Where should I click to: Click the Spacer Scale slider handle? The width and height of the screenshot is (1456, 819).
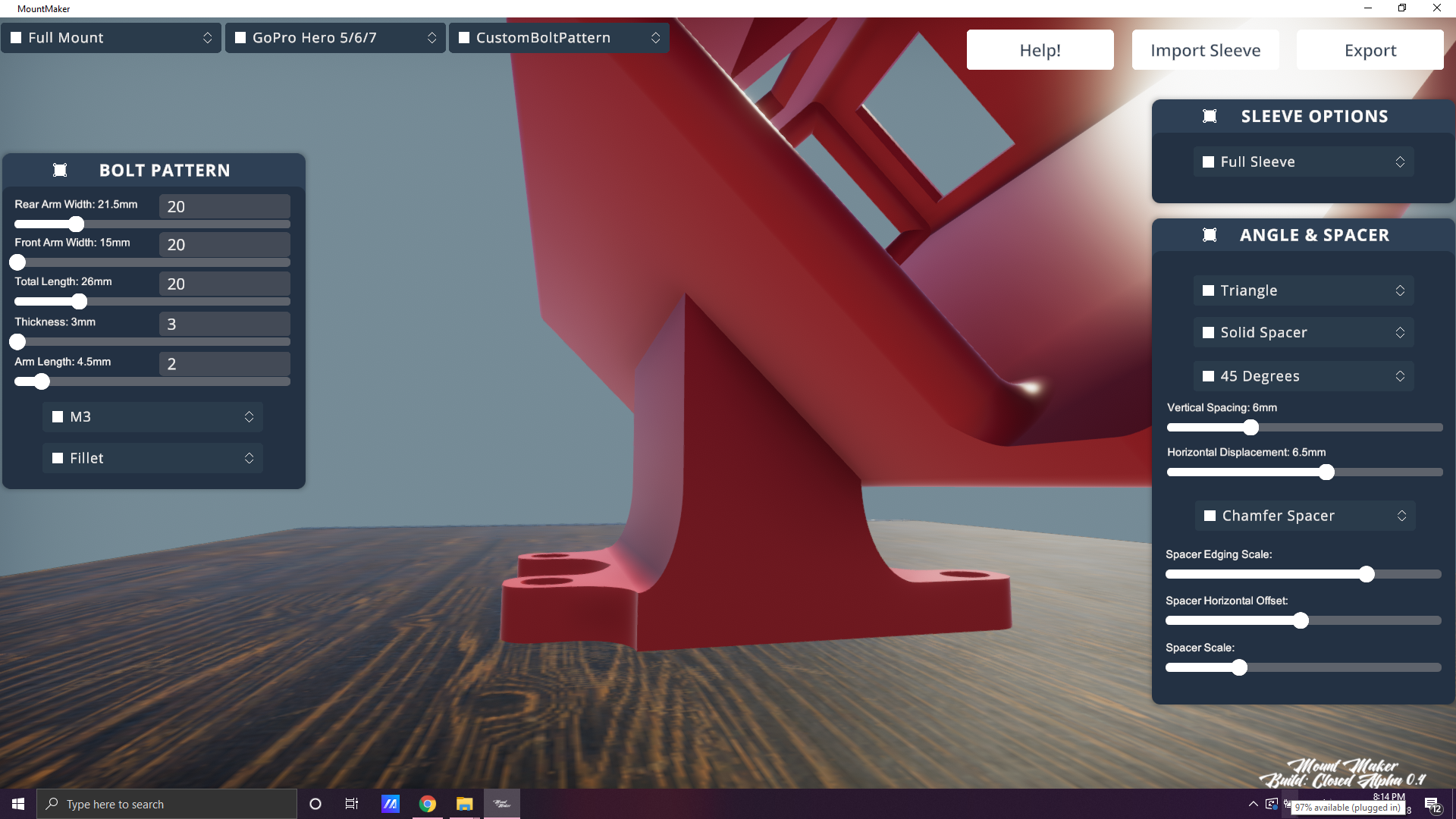click(x=1239, y=668)
